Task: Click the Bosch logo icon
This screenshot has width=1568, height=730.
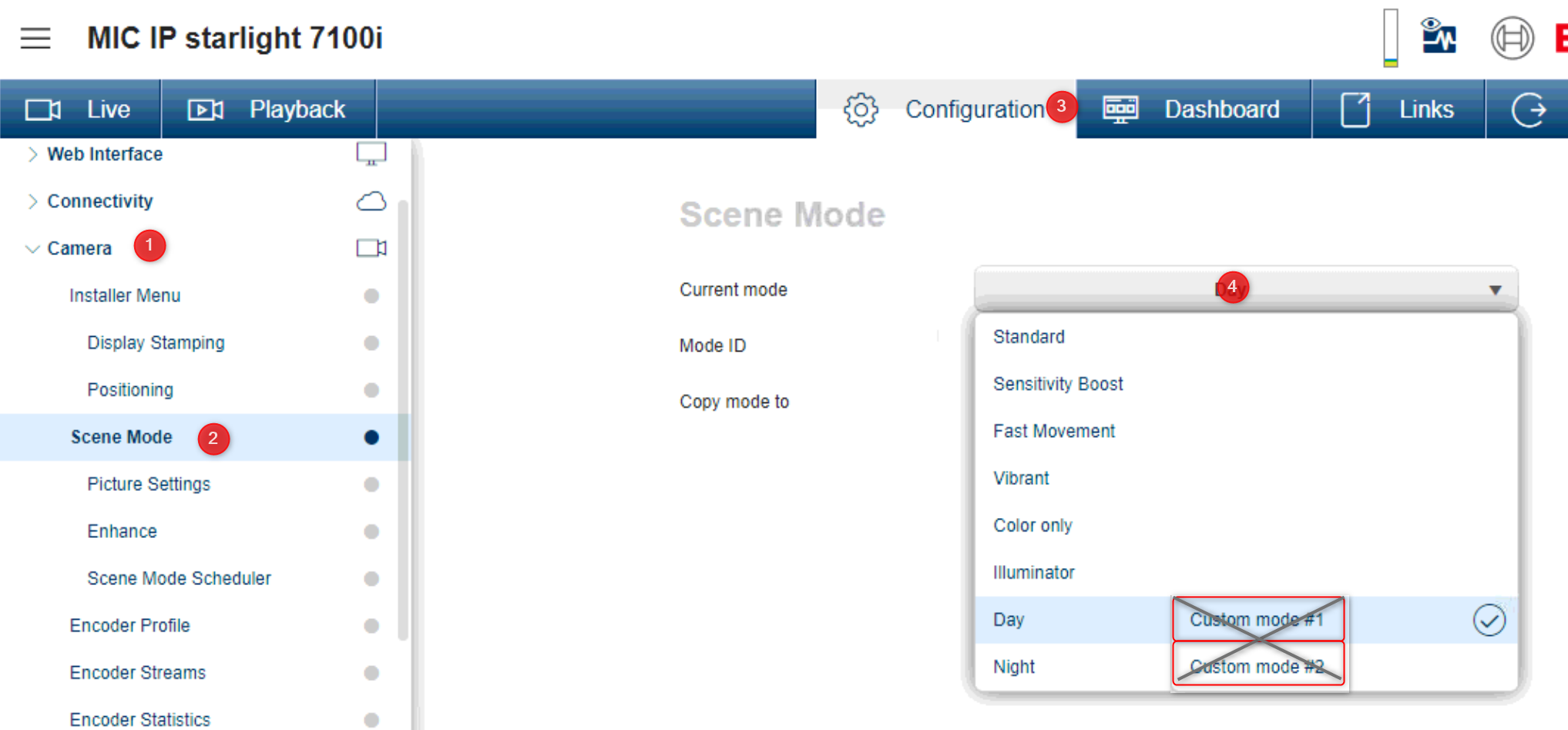Action: pyautogui.click(x=1512, y=38)
